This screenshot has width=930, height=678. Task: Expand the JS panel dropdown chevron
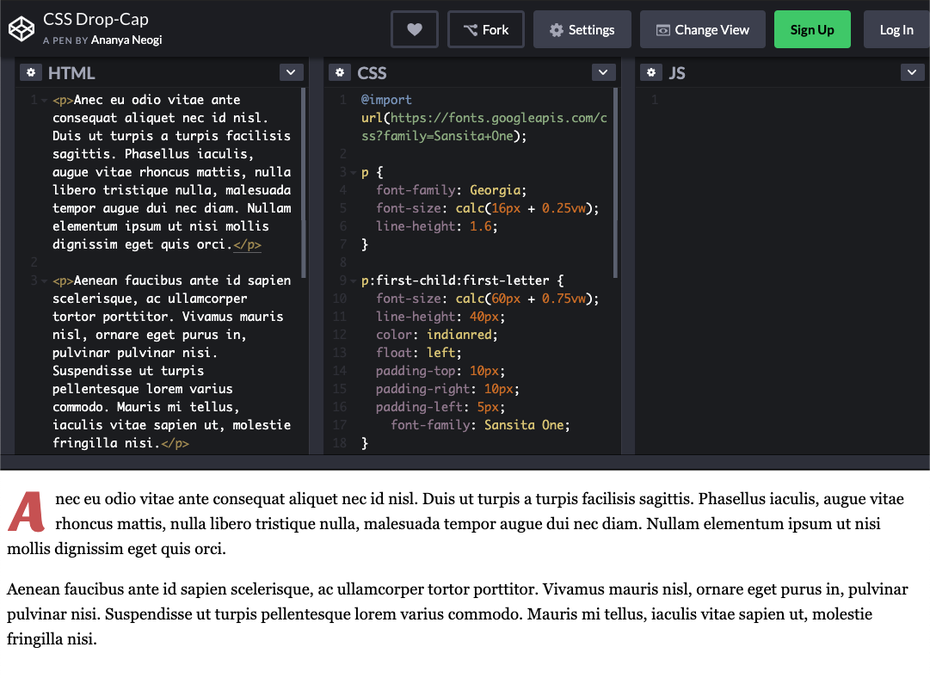tap(912, 72)
